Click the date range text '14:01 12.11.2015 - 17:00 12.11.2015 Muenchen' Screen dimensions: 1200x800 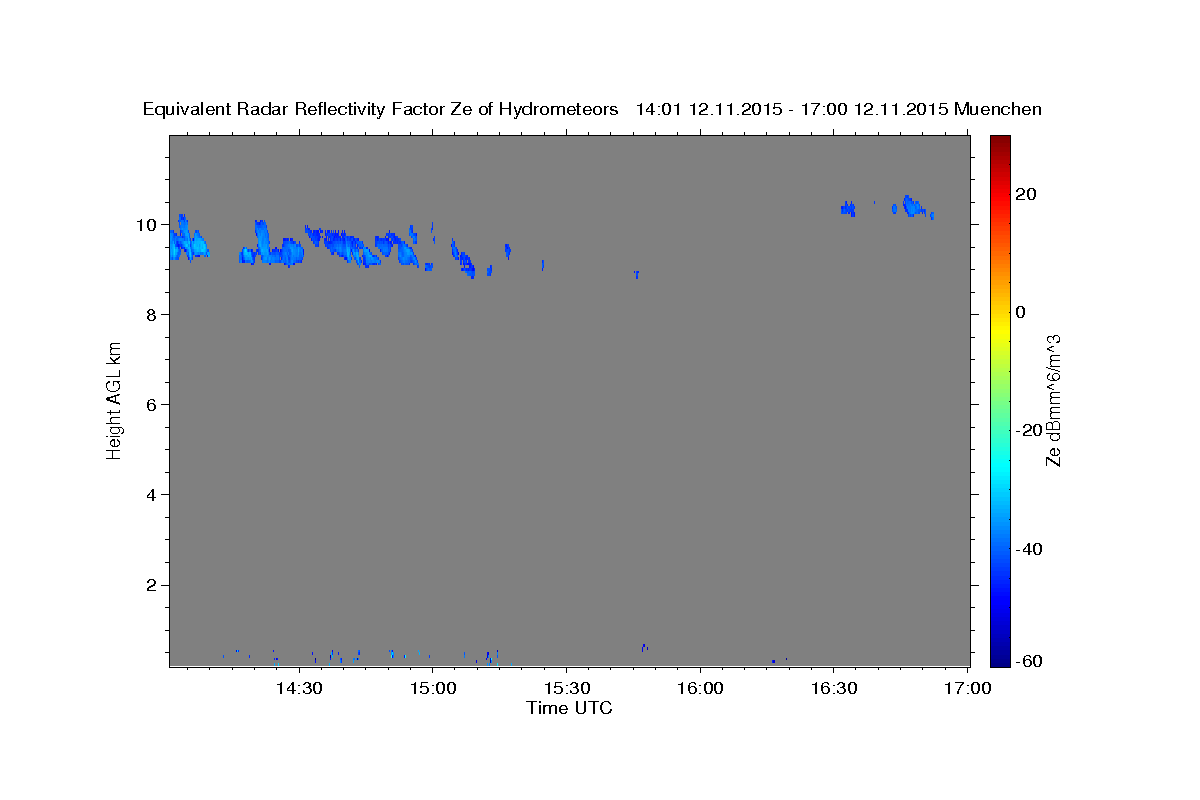click(x=838, y=110)
